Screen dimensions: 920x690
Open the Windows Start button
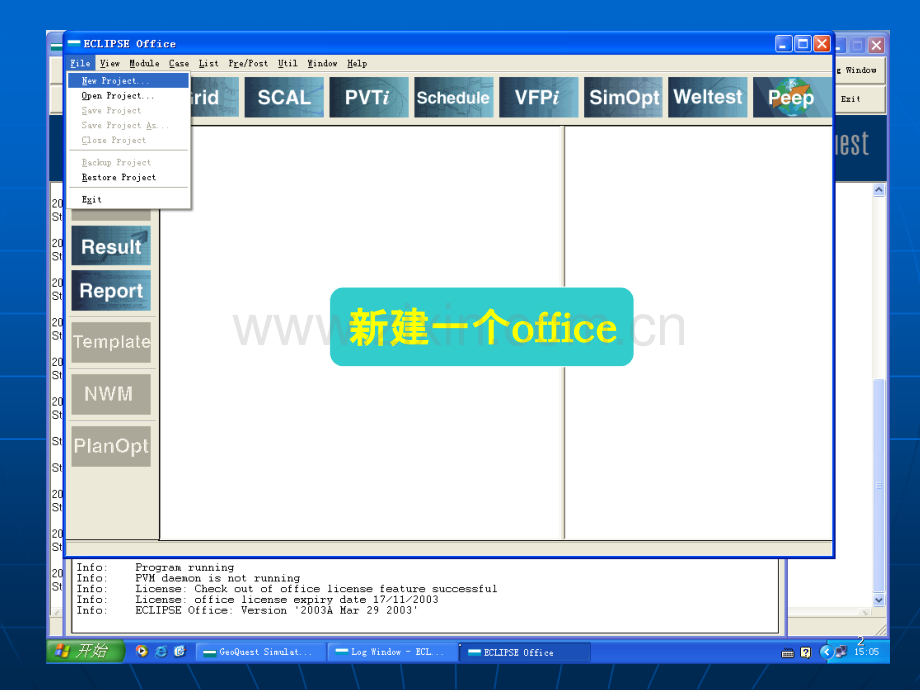(x=86, y=651)
